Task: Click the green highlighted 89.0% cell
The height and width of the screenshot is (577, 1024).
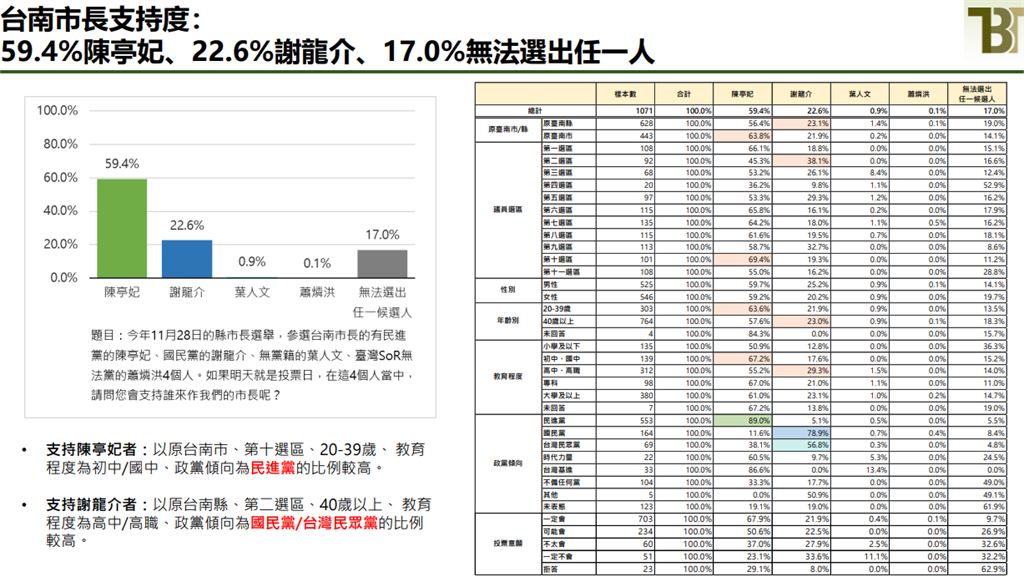Action: point(743,420)
